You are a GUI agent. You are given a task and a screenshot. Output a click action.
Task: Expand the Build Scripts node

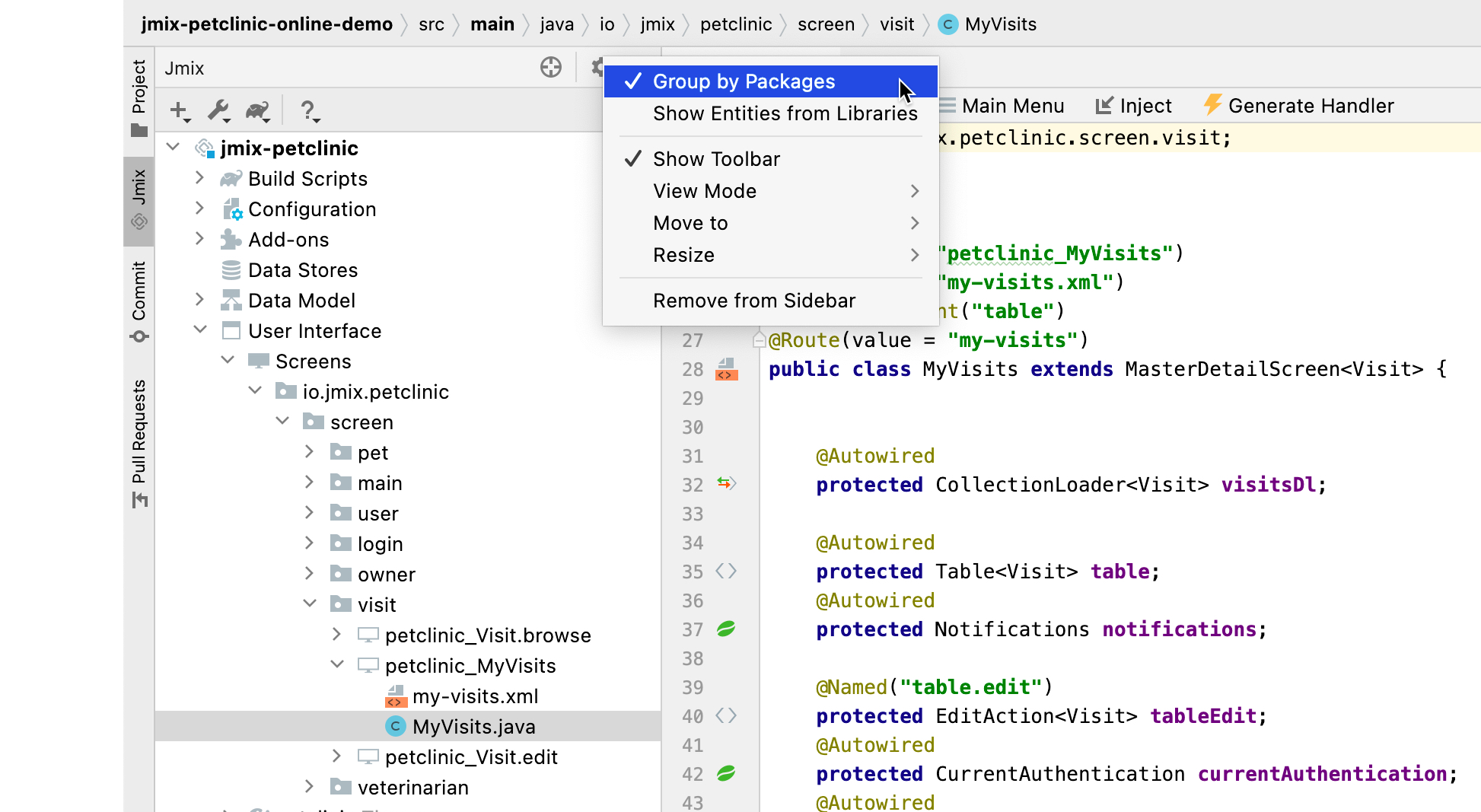pos(199,178)
